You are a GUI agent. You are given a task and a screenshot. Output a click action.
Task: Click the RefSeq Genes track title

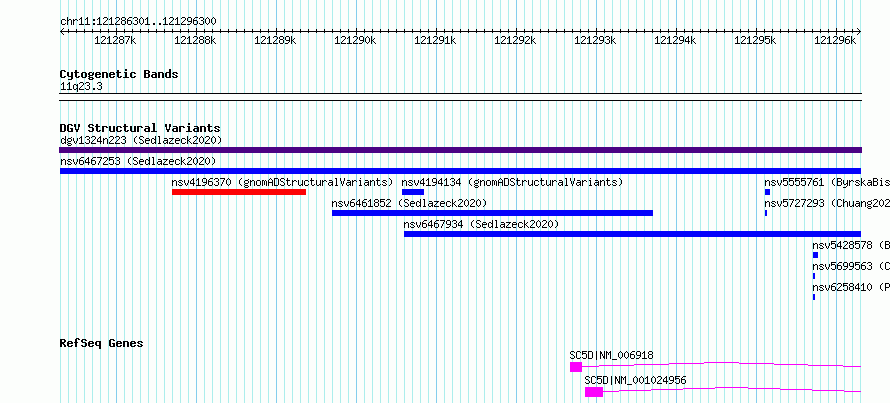coord(101,343)
